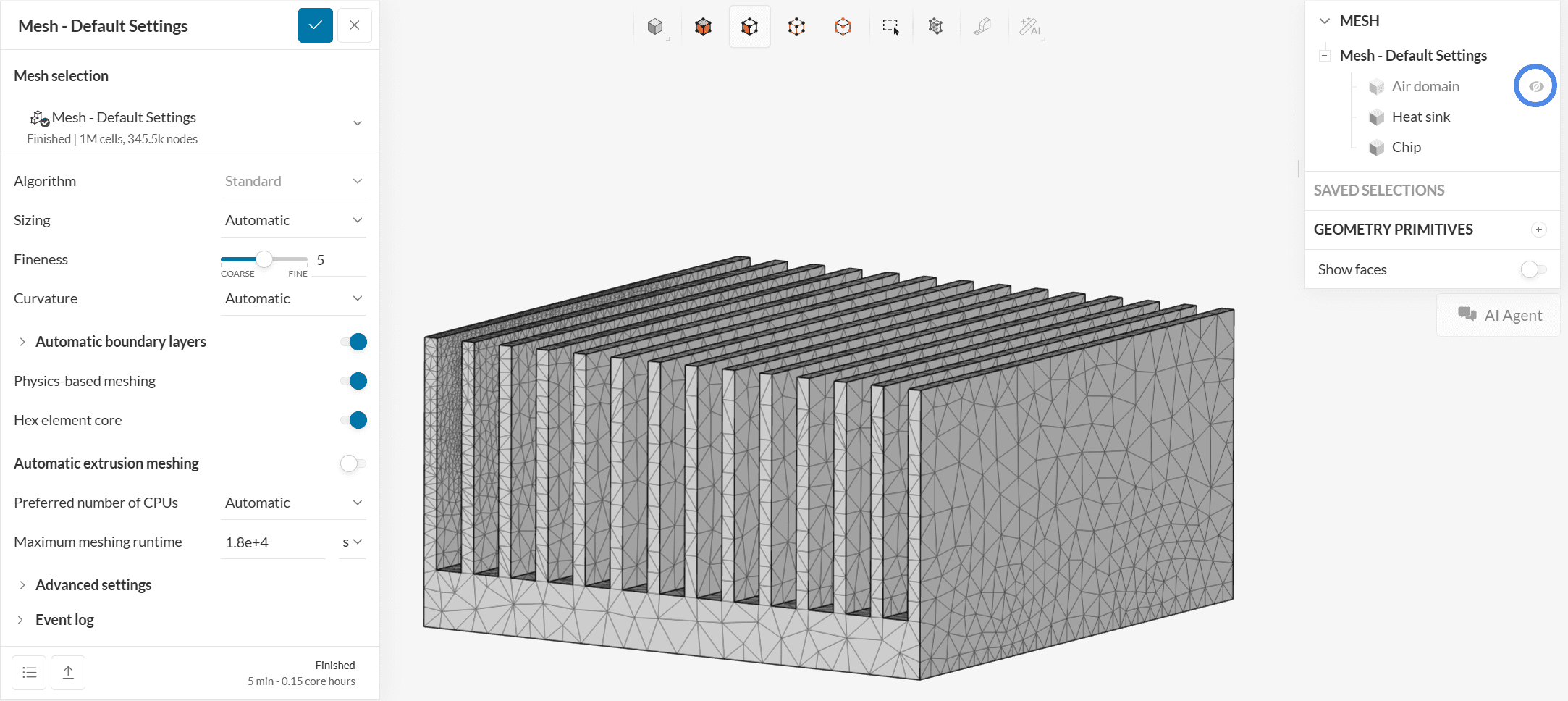Enable the box selection tool

click(x=890, y=27)
